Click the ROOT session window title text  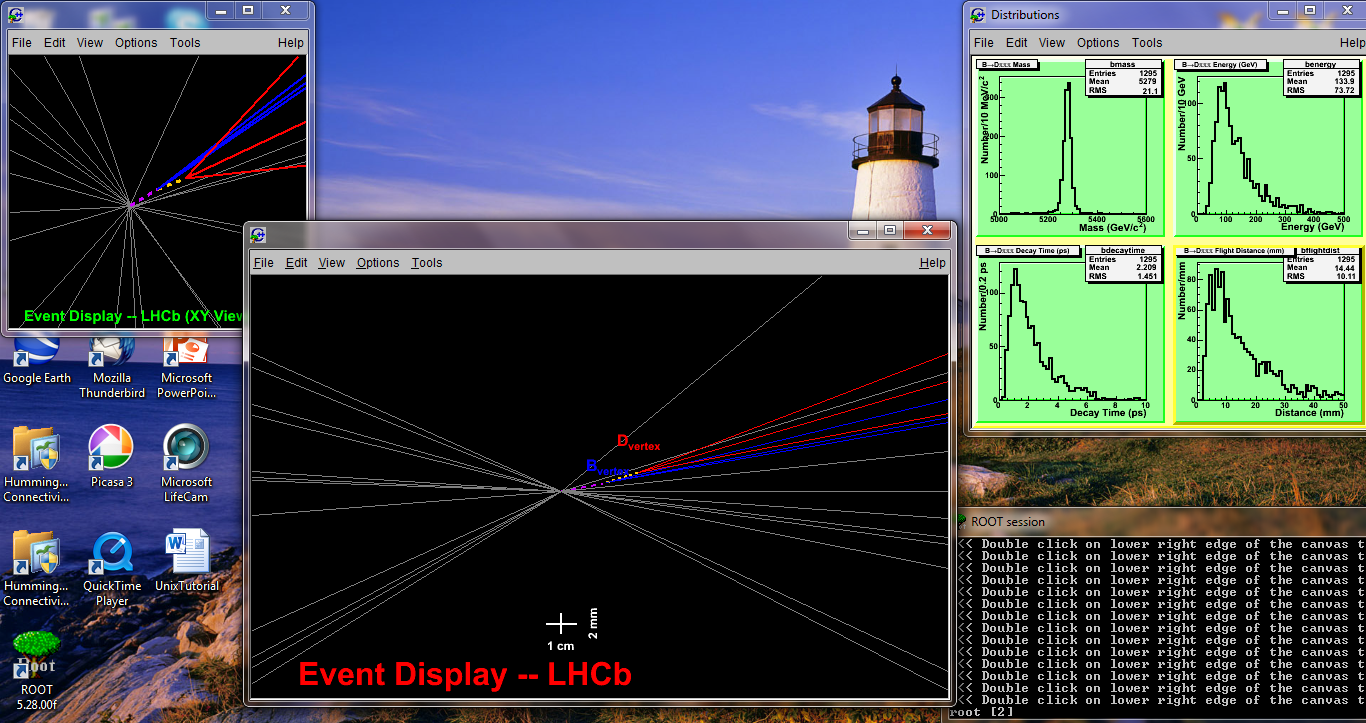1008,521
